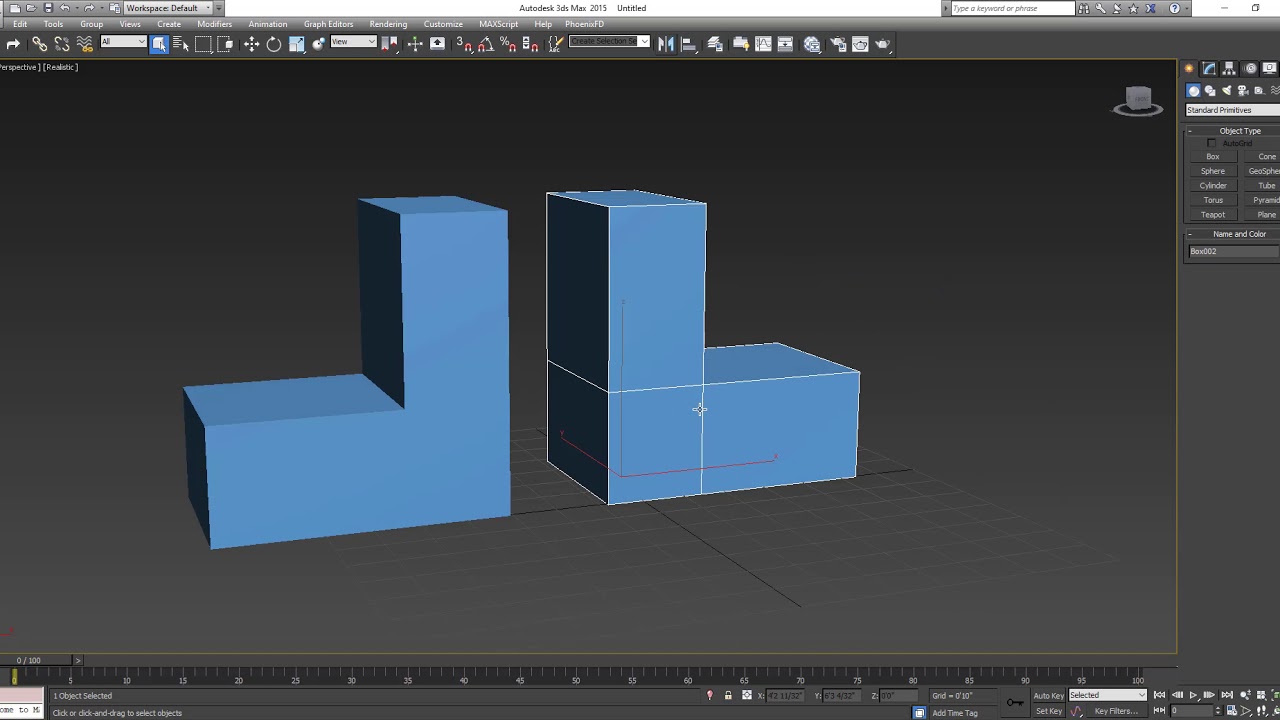Click the Use Pivot Point Center icon

(389, 44)
